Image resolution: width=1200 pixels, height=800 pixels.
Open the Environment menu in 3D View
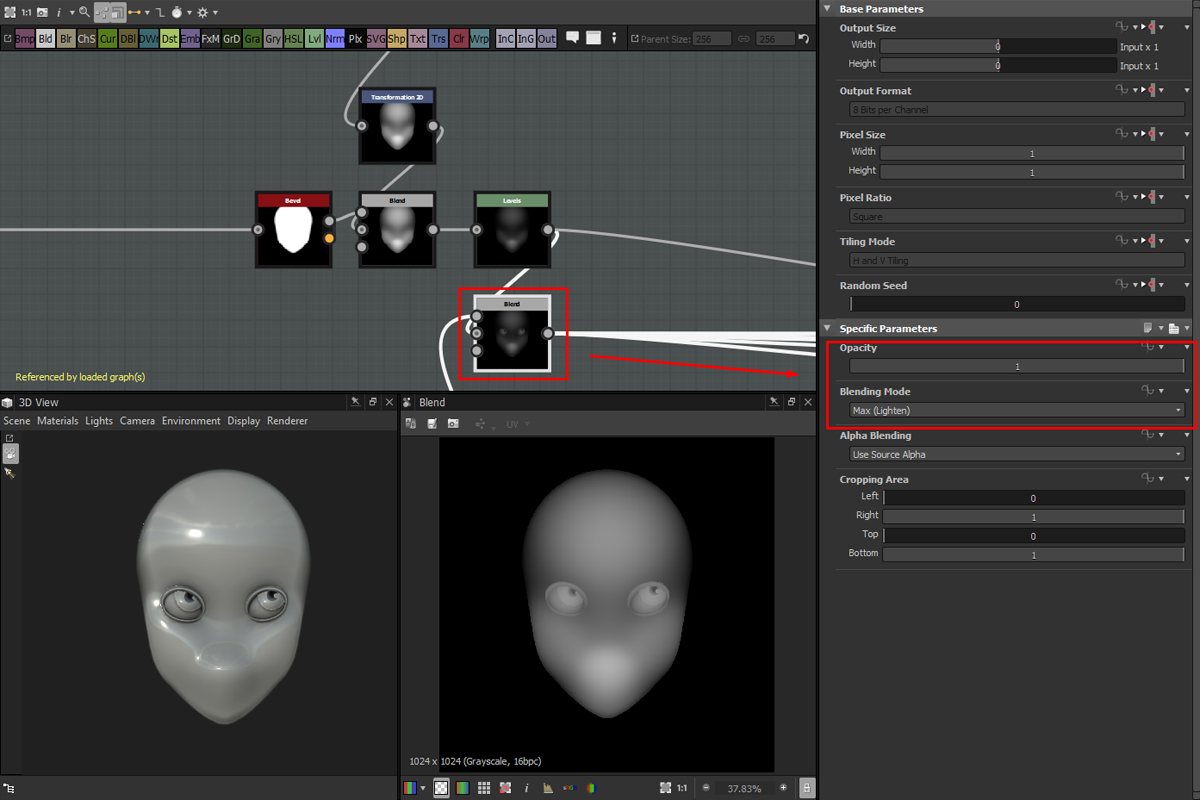coord(191,421)
